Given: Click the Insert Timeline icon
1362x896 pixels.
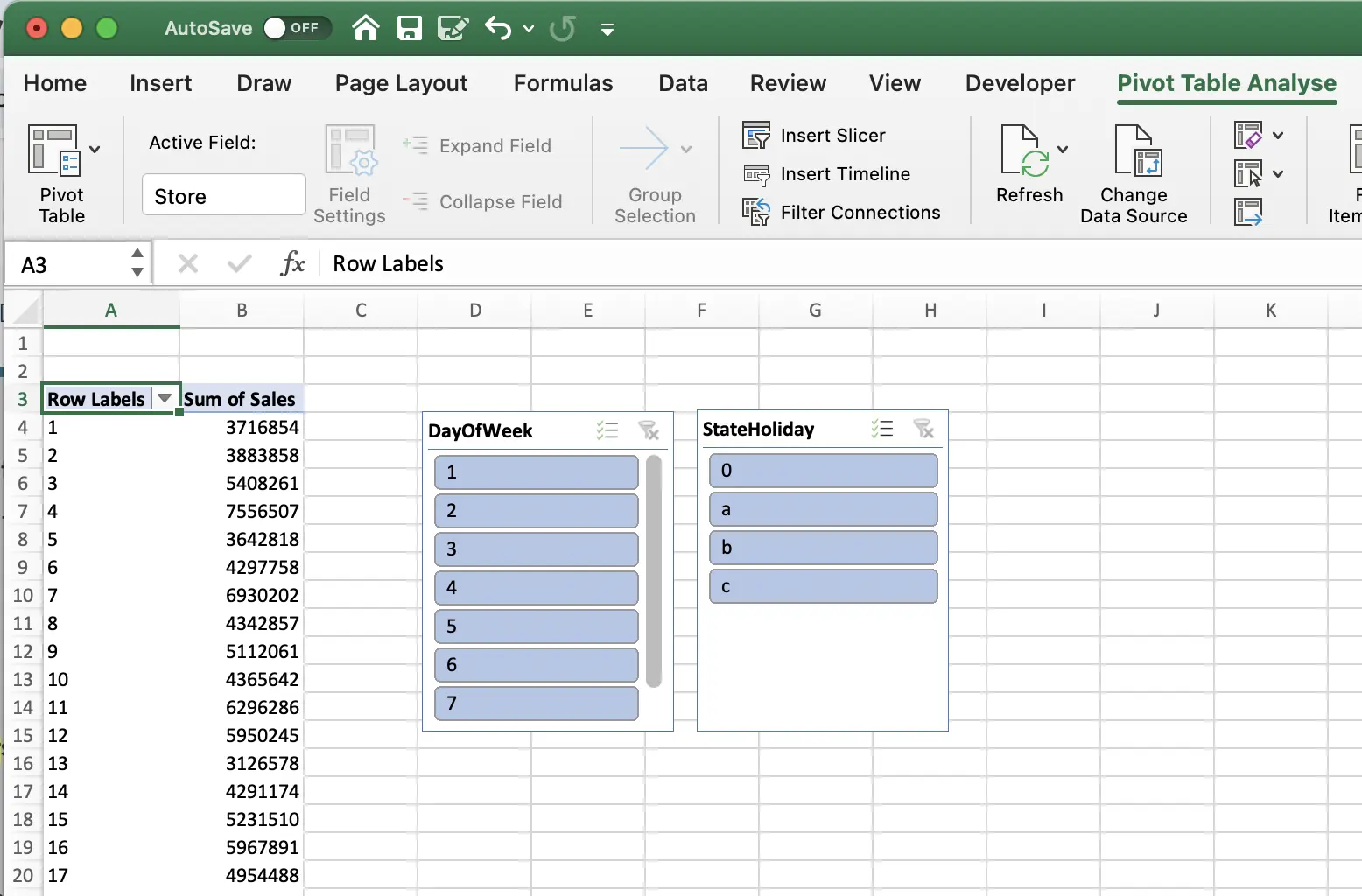Looking at the screenshot, I should point(756,174).
